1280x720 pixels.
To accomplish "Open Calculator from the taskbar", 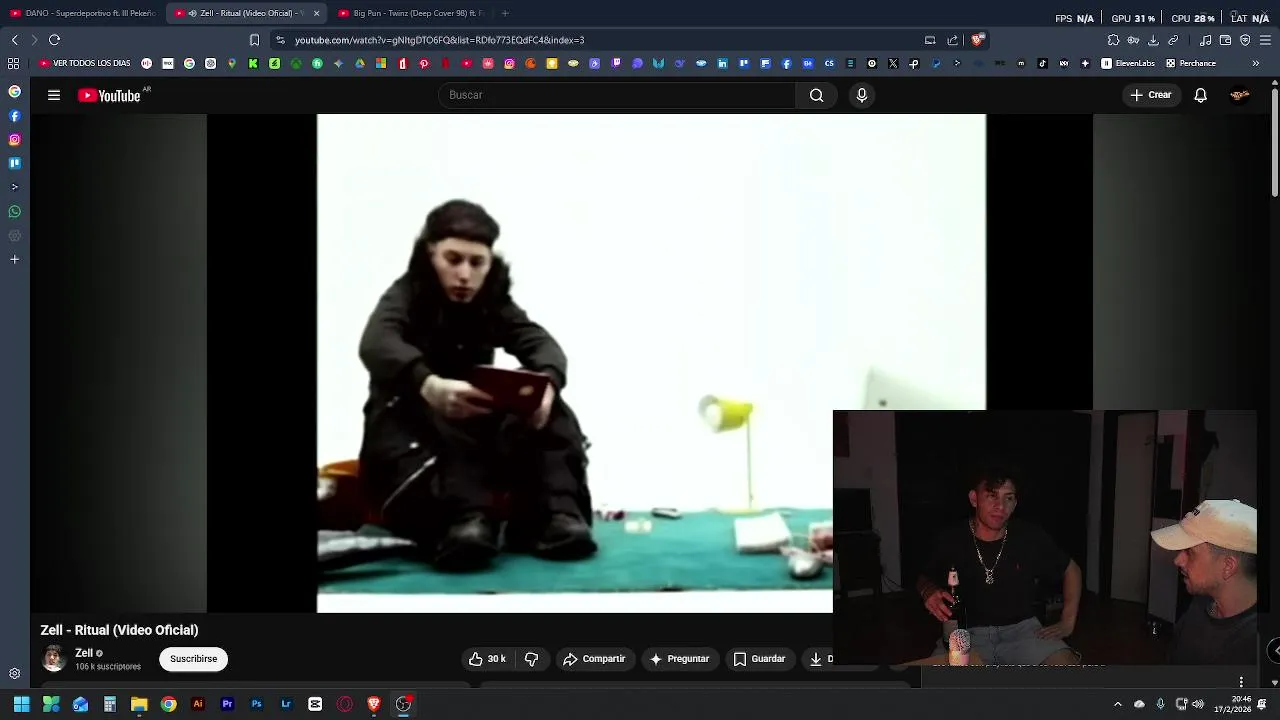I will point(110,704).
